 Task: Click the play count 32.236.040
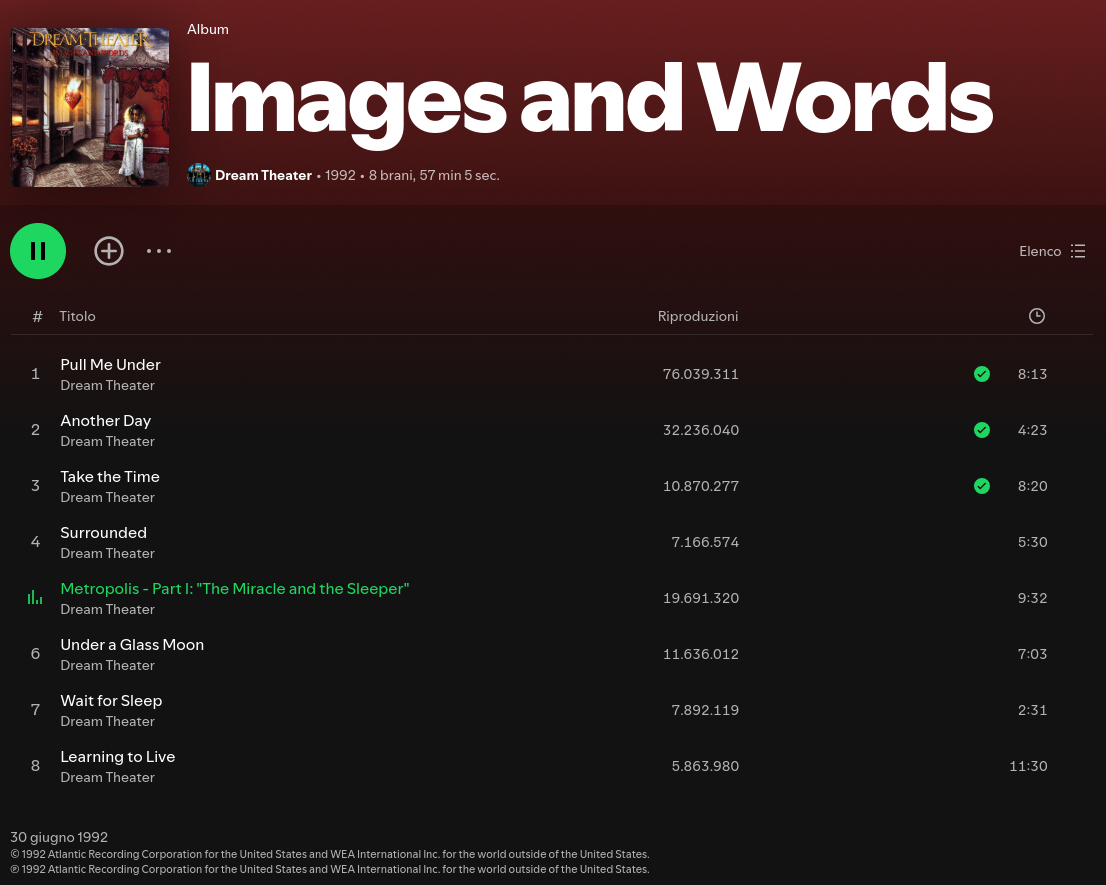pyautogui.click(x=700, y=430)
